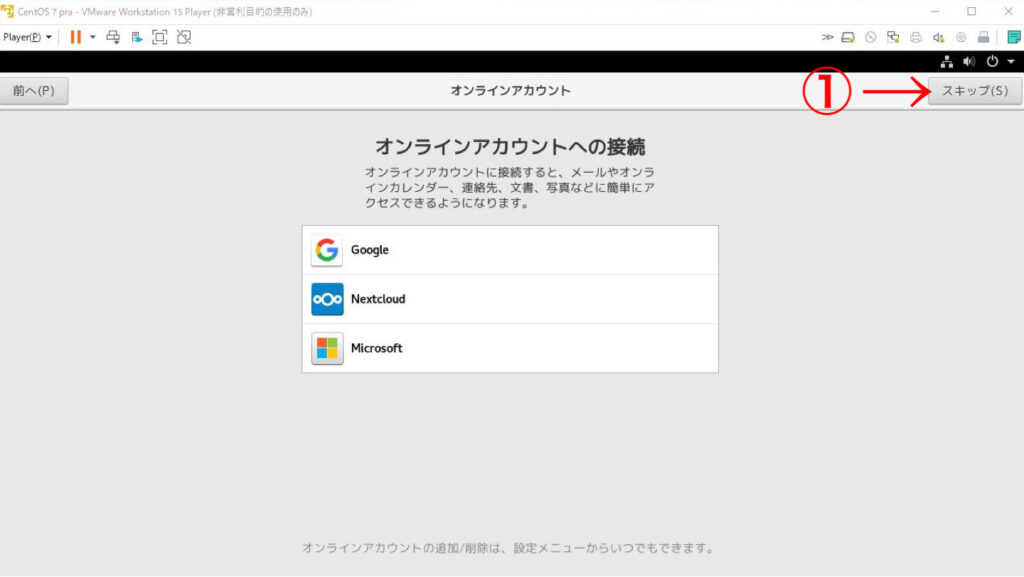Click the crossed-out window toolbar icon

(x=184, y=37)
